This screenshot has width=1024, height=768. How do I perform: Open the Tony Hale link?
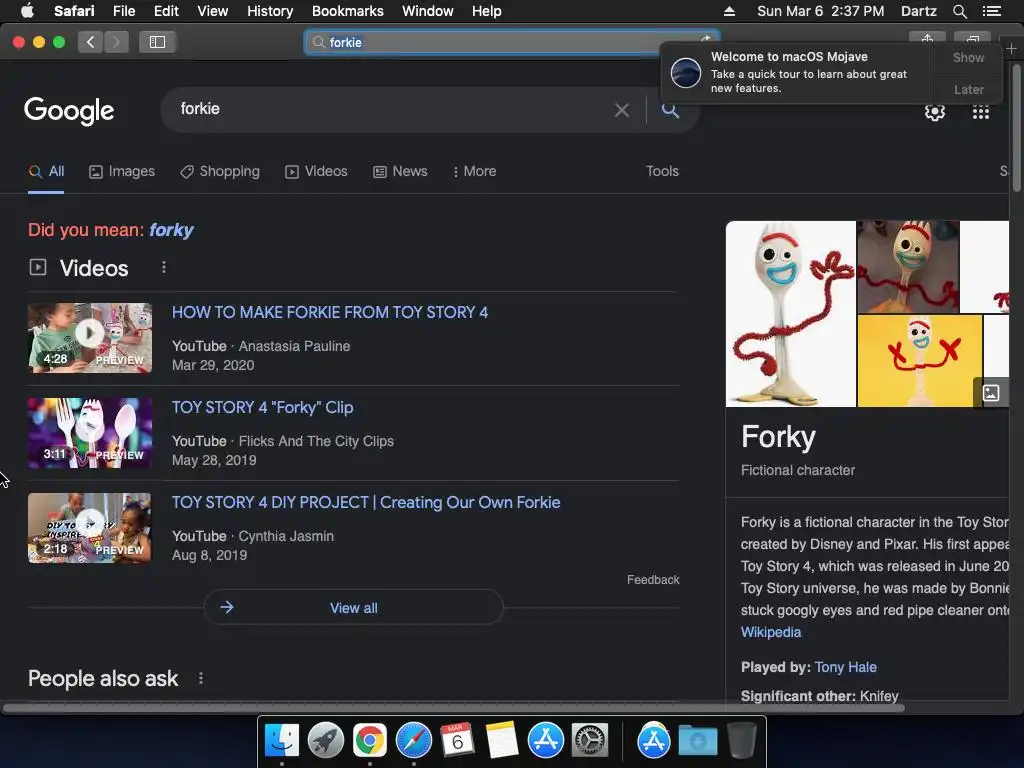(x=845, y=667)
